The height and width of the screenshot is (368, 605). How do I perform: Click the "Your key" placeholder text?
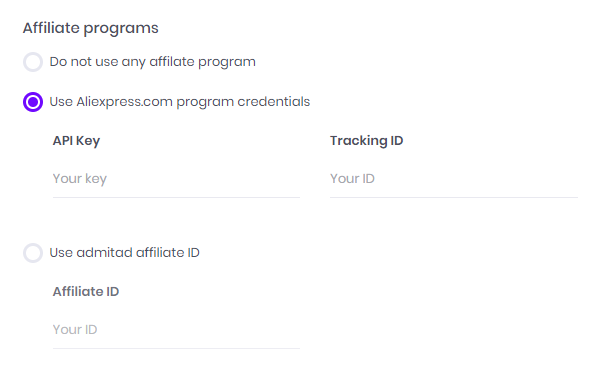coord(80,179)
